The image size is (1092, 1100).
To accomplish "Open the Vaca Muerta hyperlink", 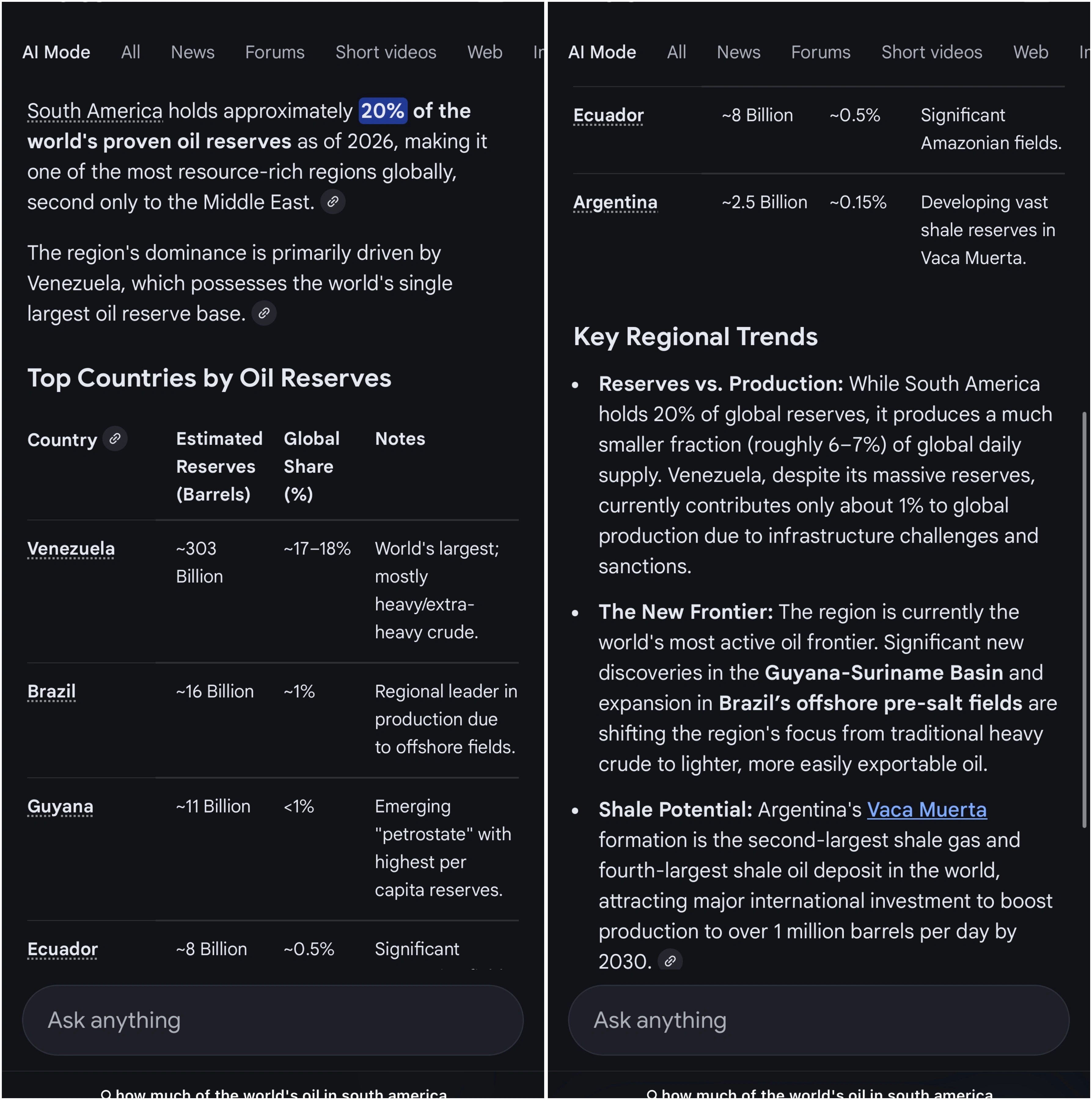I will point(926,809).
